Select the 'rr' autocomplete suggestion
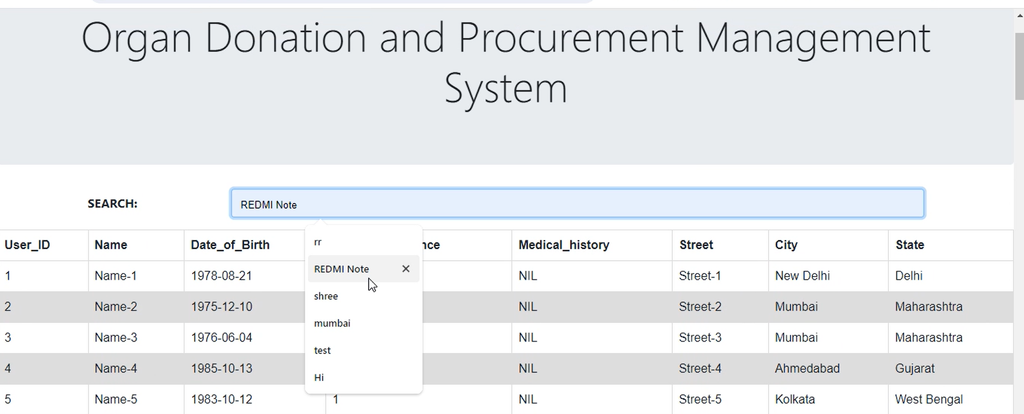 (x=363, y=242)
